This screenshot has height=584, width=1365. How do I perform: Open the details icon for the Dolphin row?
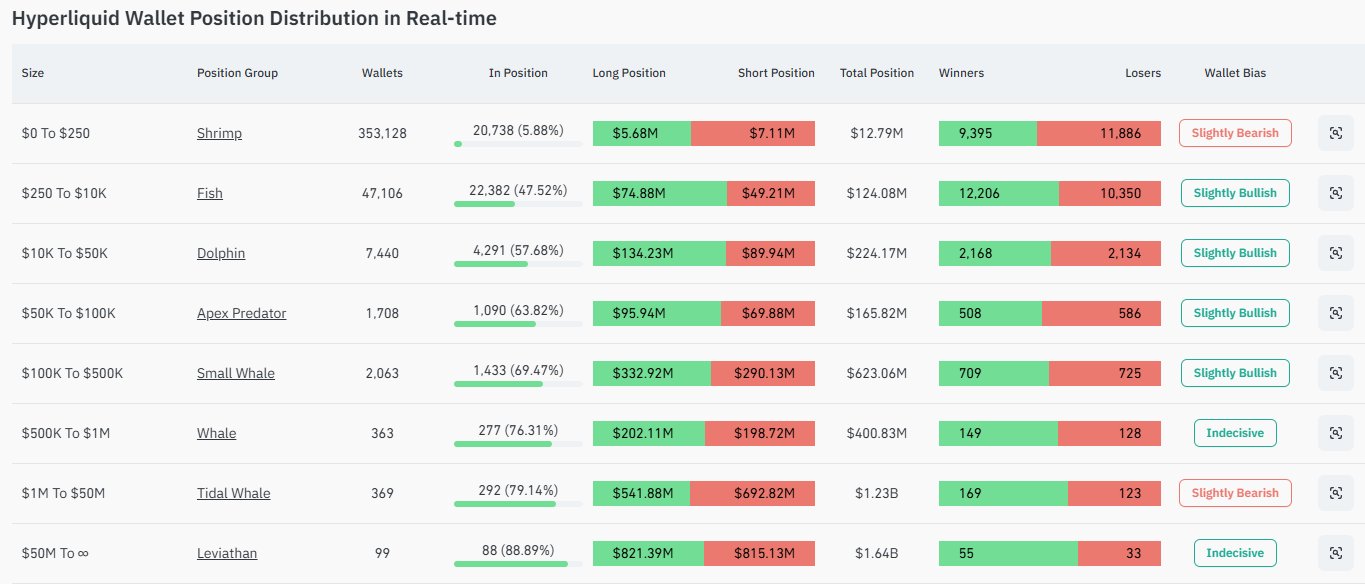(x=1335, y=253)
